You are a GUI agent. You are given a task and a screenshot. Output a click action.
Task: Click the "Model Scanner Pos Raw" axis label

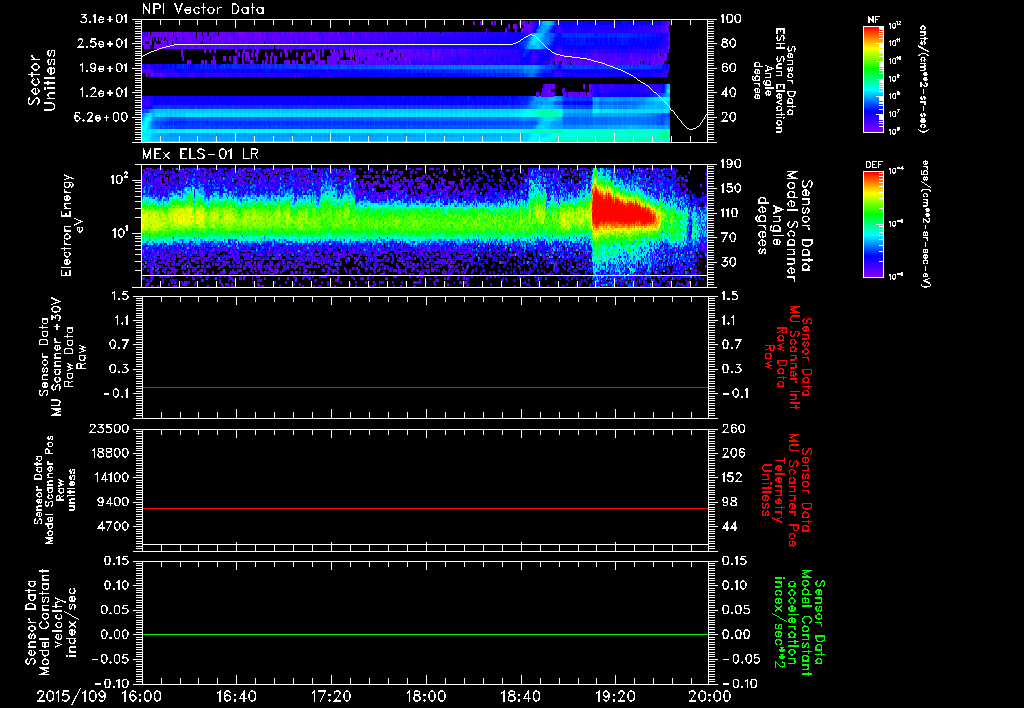click(56, 490)
